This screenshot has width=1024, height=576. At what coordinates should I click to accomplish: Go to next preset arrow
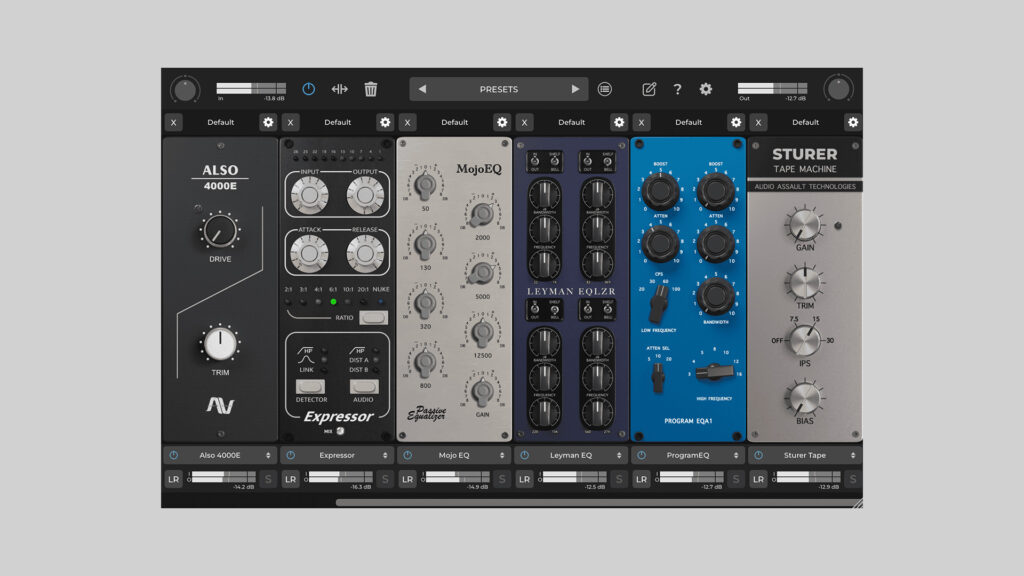575,89
